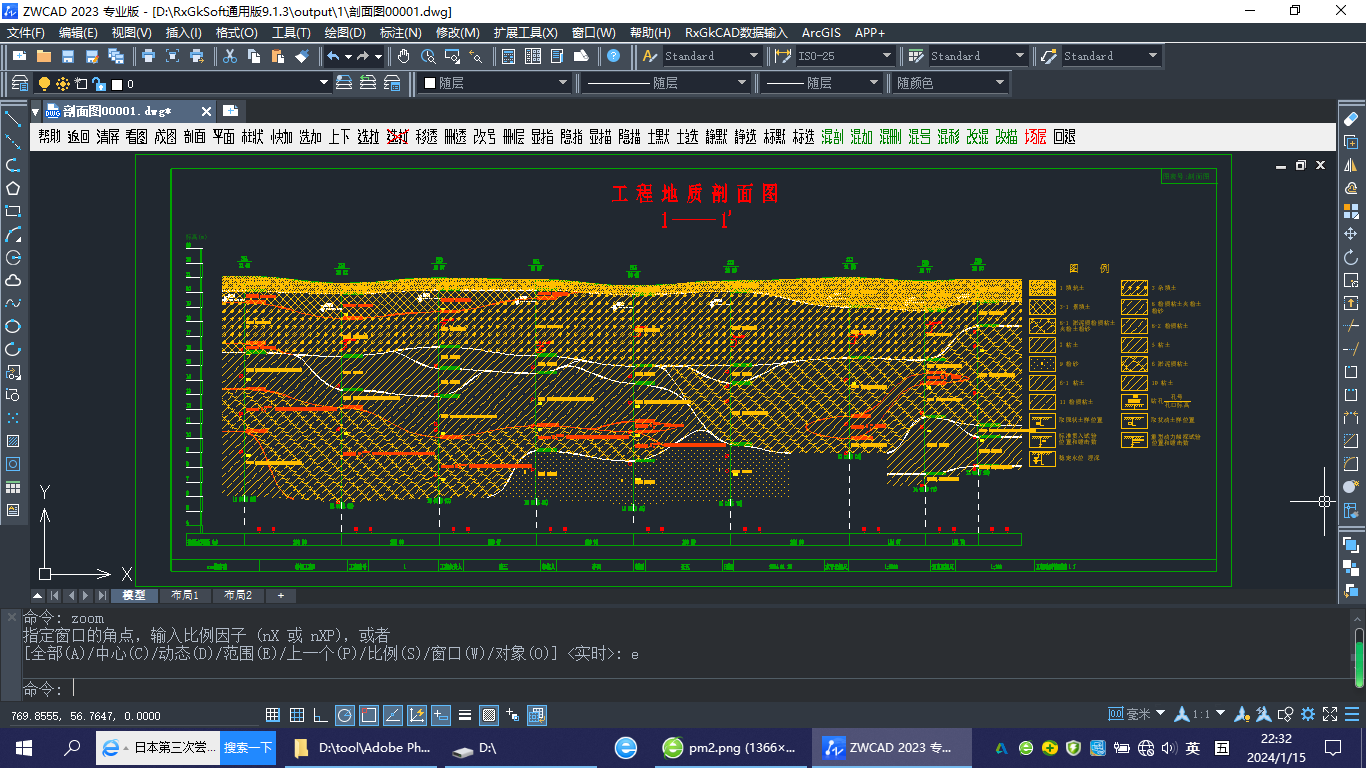Click the Mirror tool in right toolbar

[x=1351, y=165]
